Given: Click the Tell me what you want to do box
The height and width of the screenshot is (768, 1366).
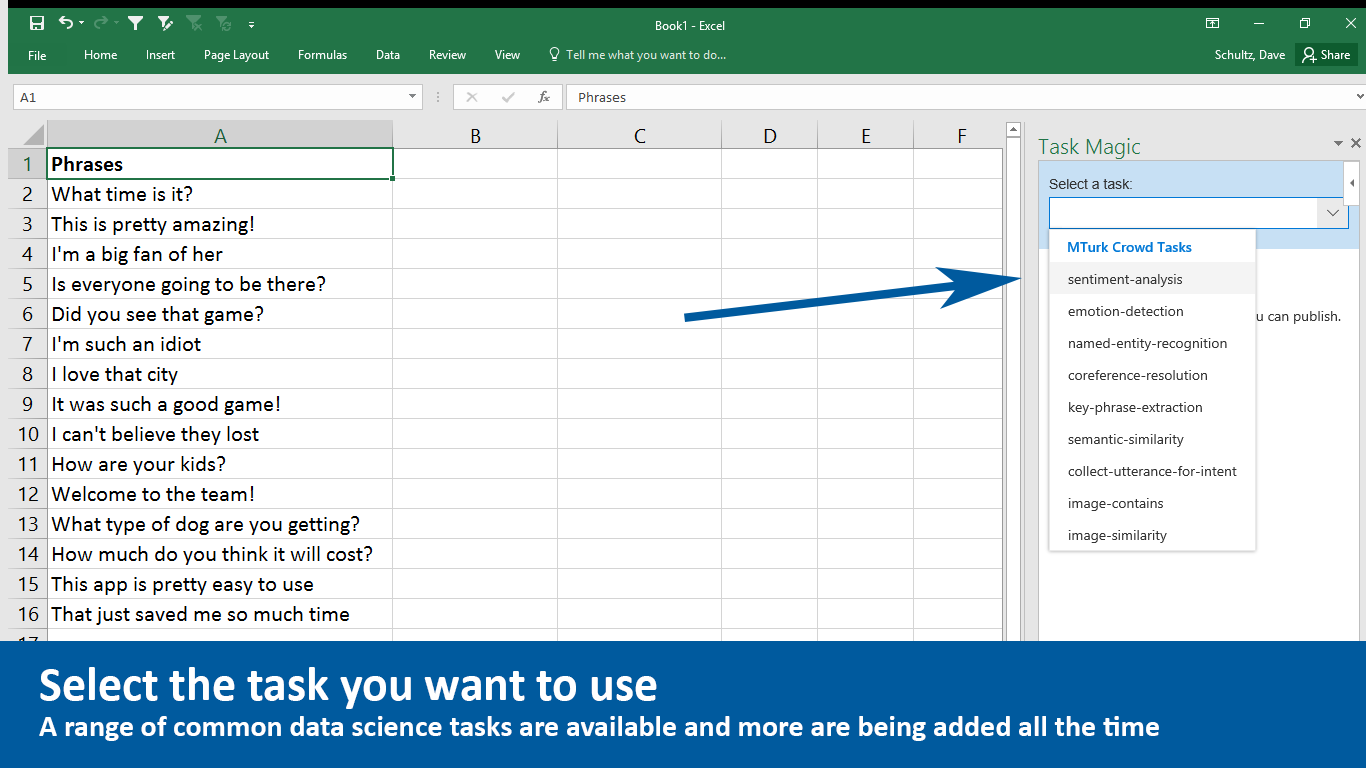Looking at the screenshot, I should point(638,55).
